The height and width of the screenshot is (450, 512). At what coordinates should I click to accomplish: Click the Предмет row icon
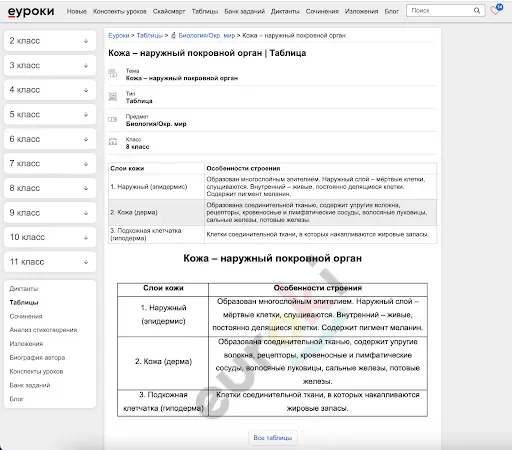113,119
